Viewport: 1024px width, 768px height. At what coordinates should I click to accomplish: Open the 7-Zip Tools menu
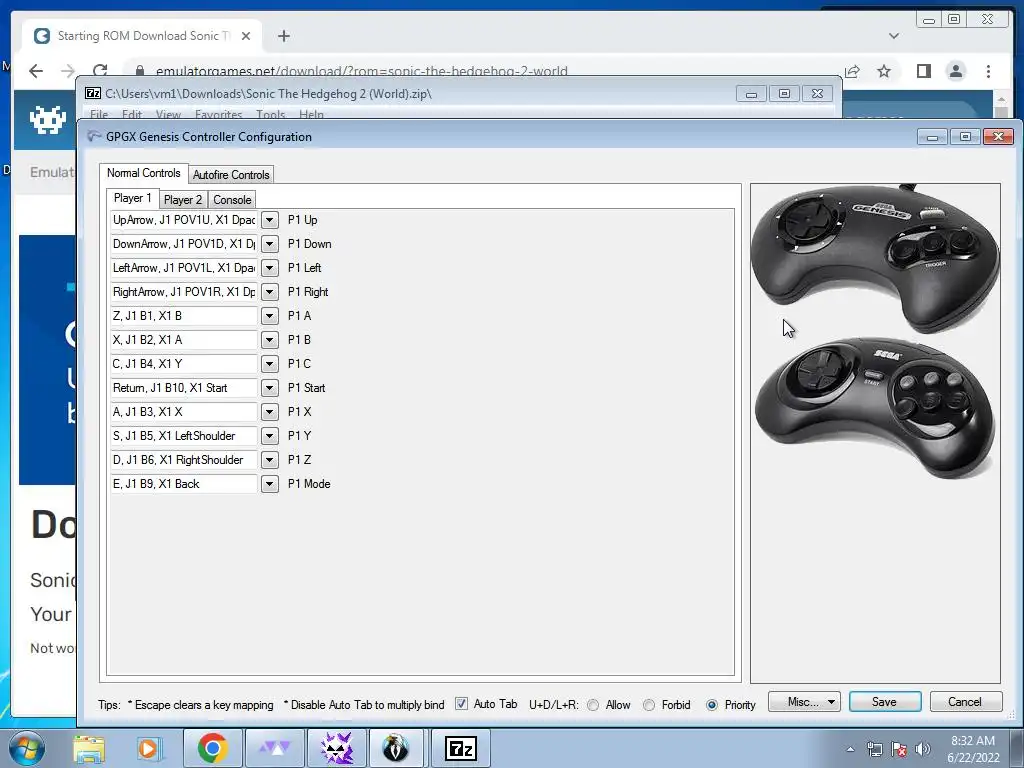click(x=270, y=114)
